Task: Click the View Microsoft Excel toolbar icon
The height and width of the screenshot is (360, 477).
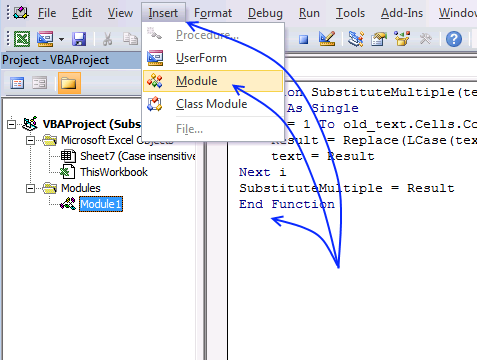Action: click(22, 39)
